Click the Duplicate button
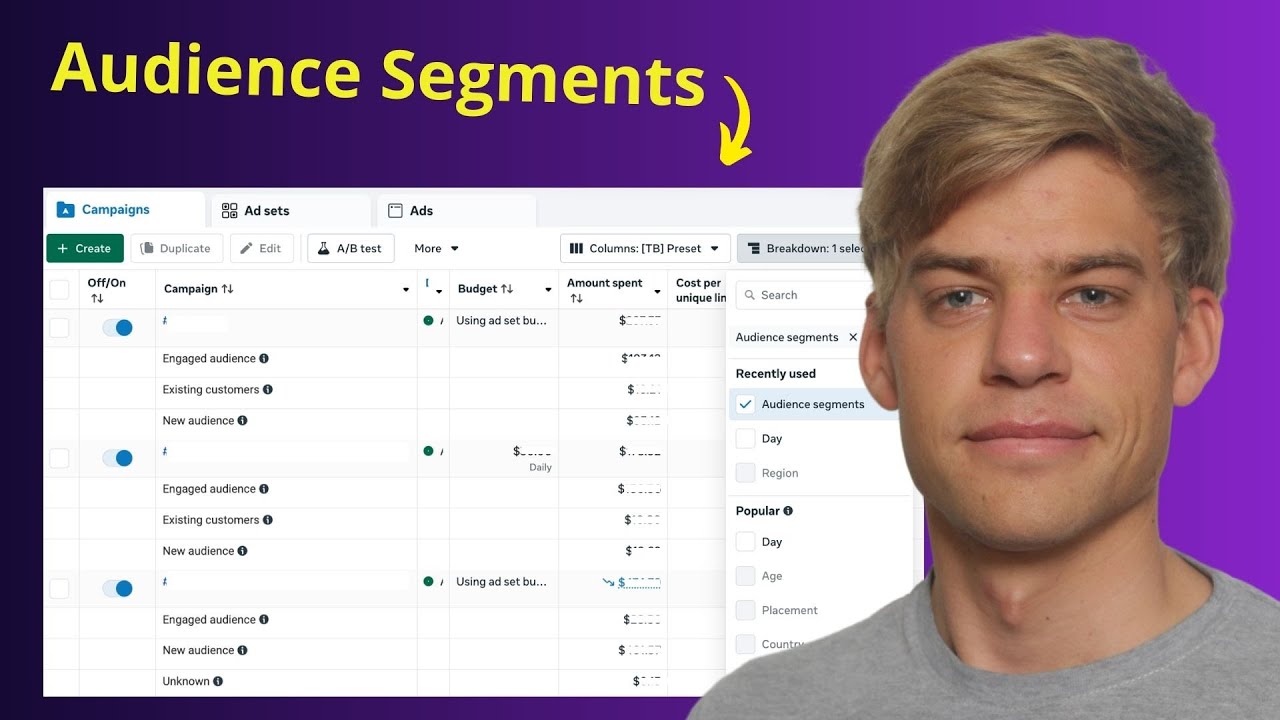The width and height of the screenshot is (1280, 720). pos(176,248)
